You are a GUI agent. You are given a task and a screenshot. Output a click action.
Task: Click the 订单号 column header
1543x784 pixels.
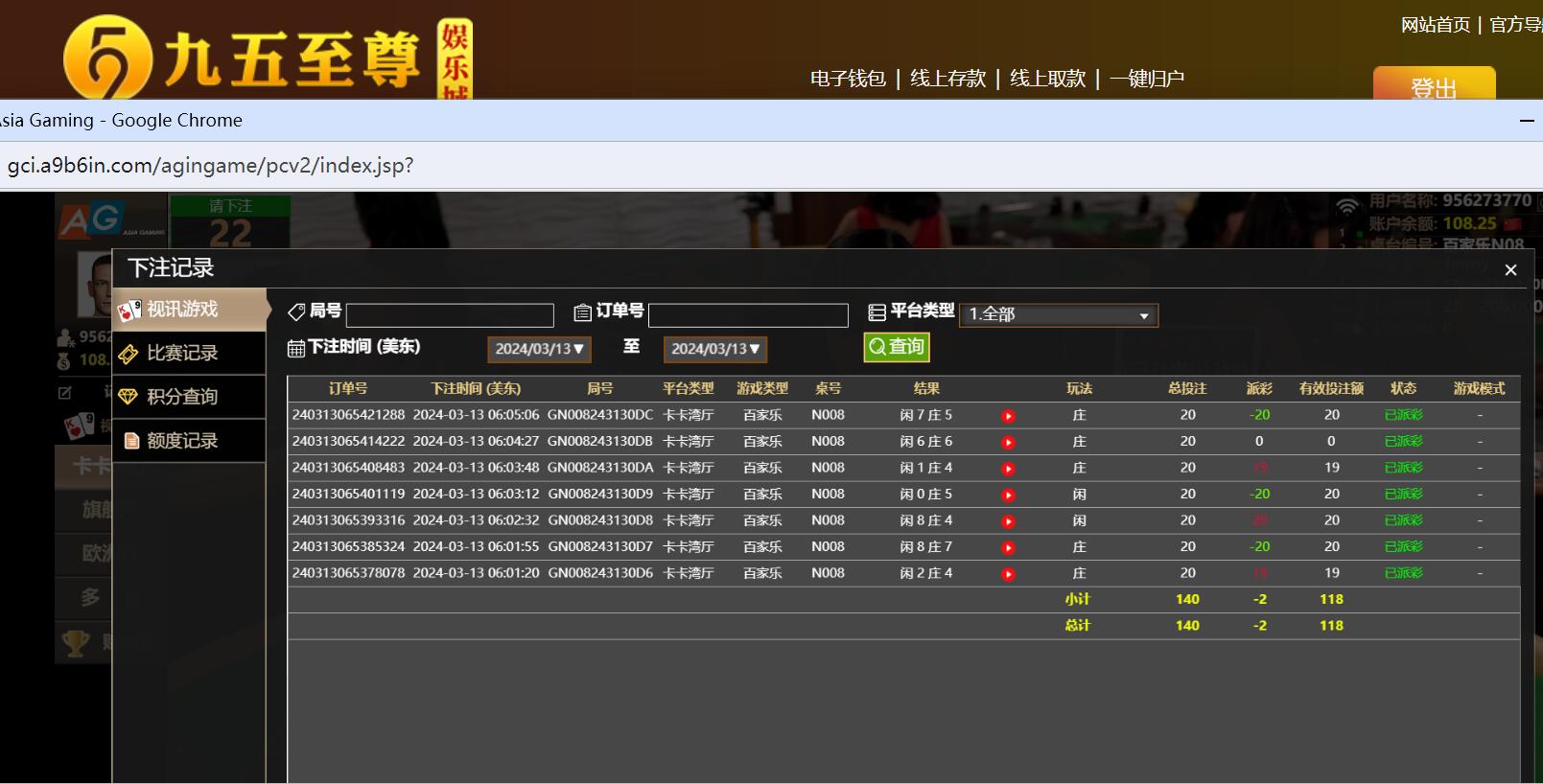348,389
